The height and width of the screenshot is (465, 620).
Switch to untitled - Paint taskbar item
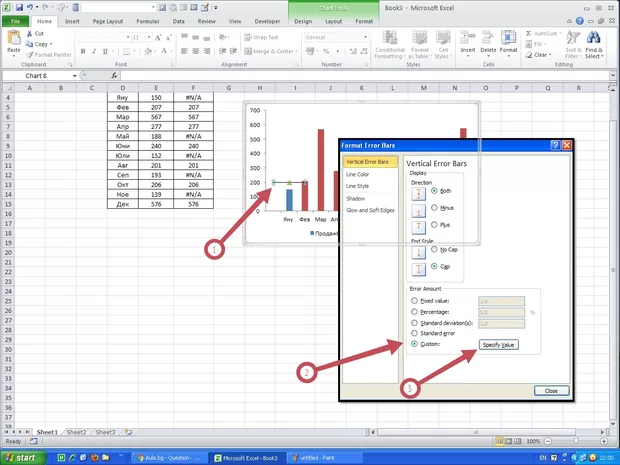324,458
